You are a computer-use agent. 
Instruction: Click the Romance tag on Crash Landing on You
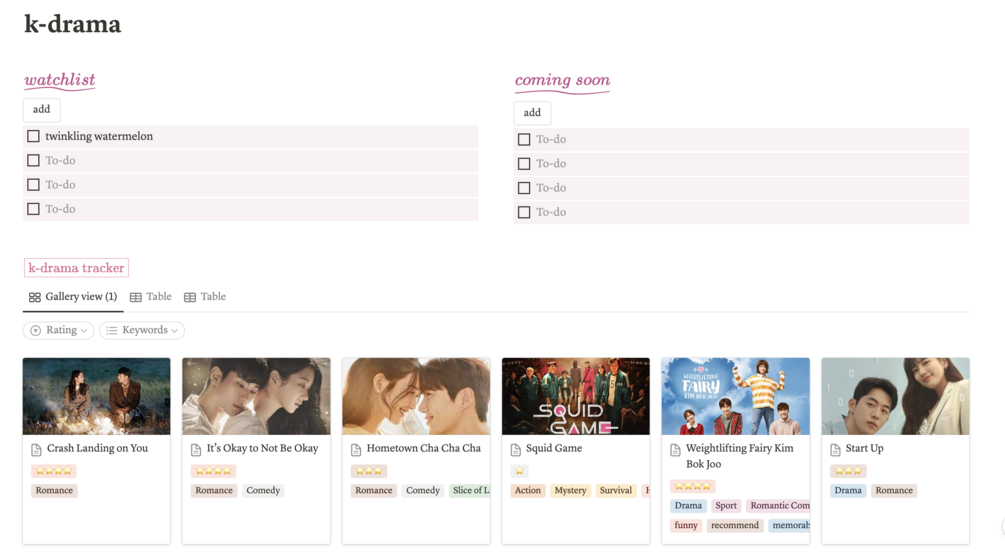[54, 490]
